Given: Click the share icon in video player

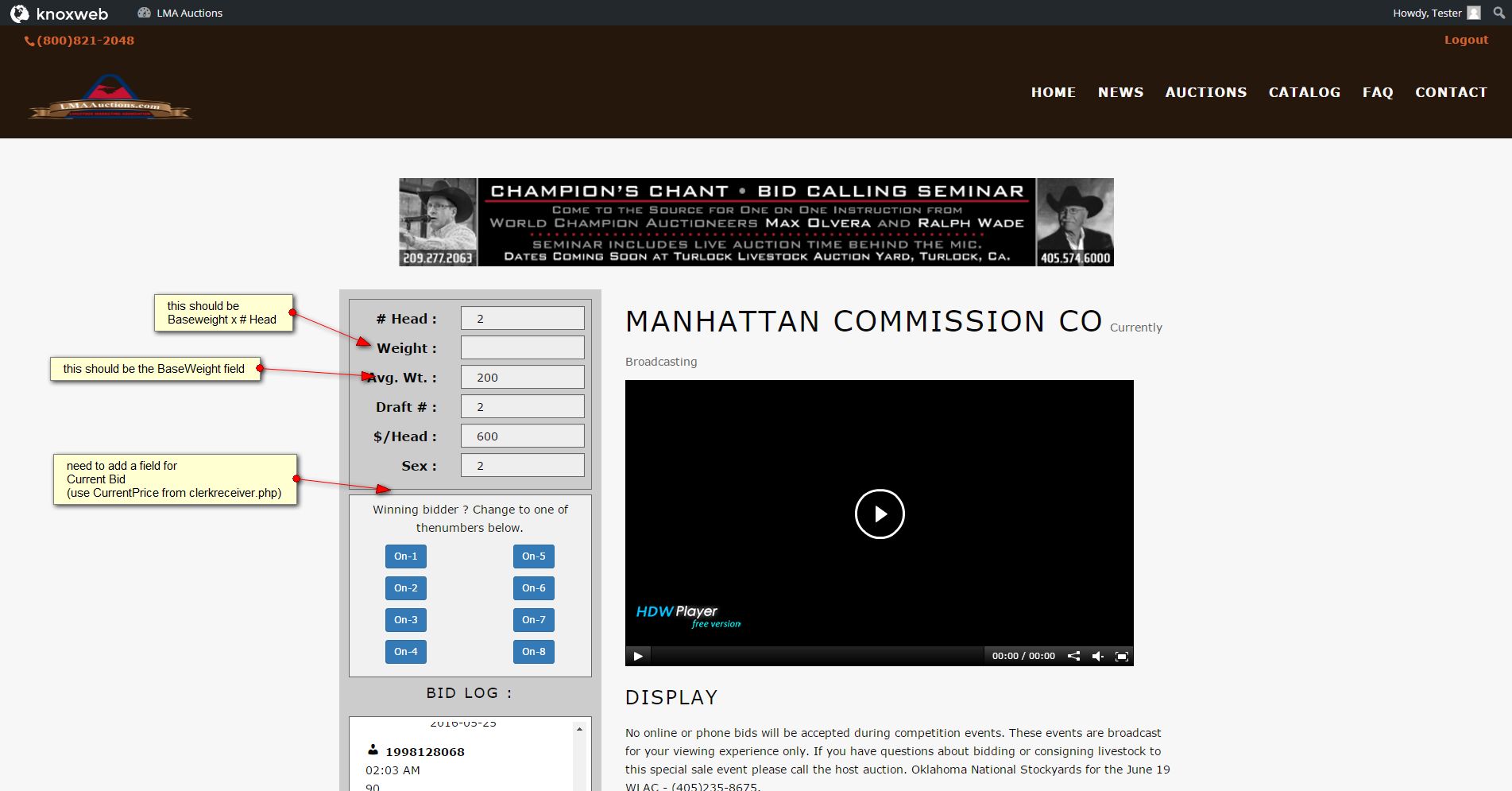Looking at the screenshot, I should [1073, 656].
